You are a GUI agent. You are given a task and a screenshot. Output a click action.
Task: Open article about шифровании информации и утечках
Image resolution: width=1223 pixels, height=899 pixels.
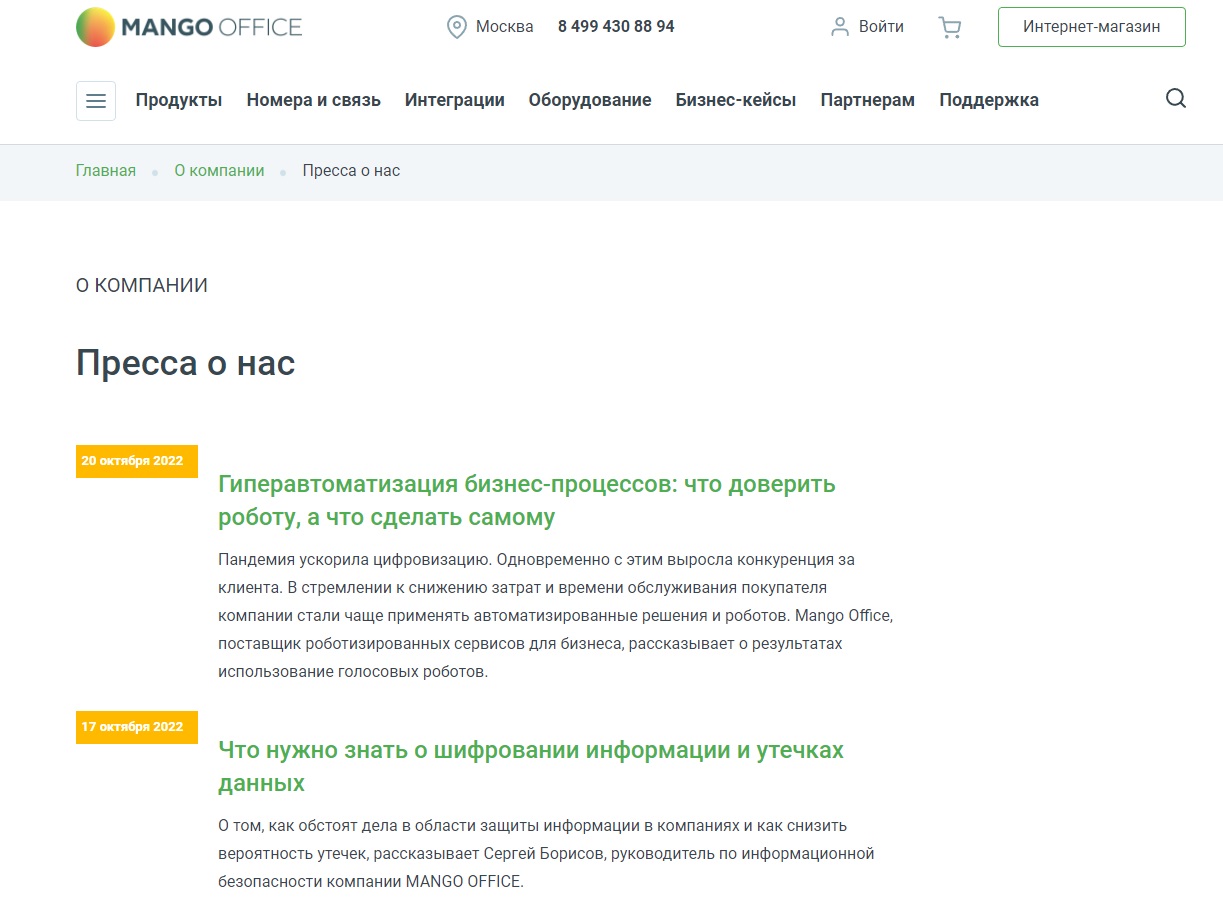tap(531, 766)
